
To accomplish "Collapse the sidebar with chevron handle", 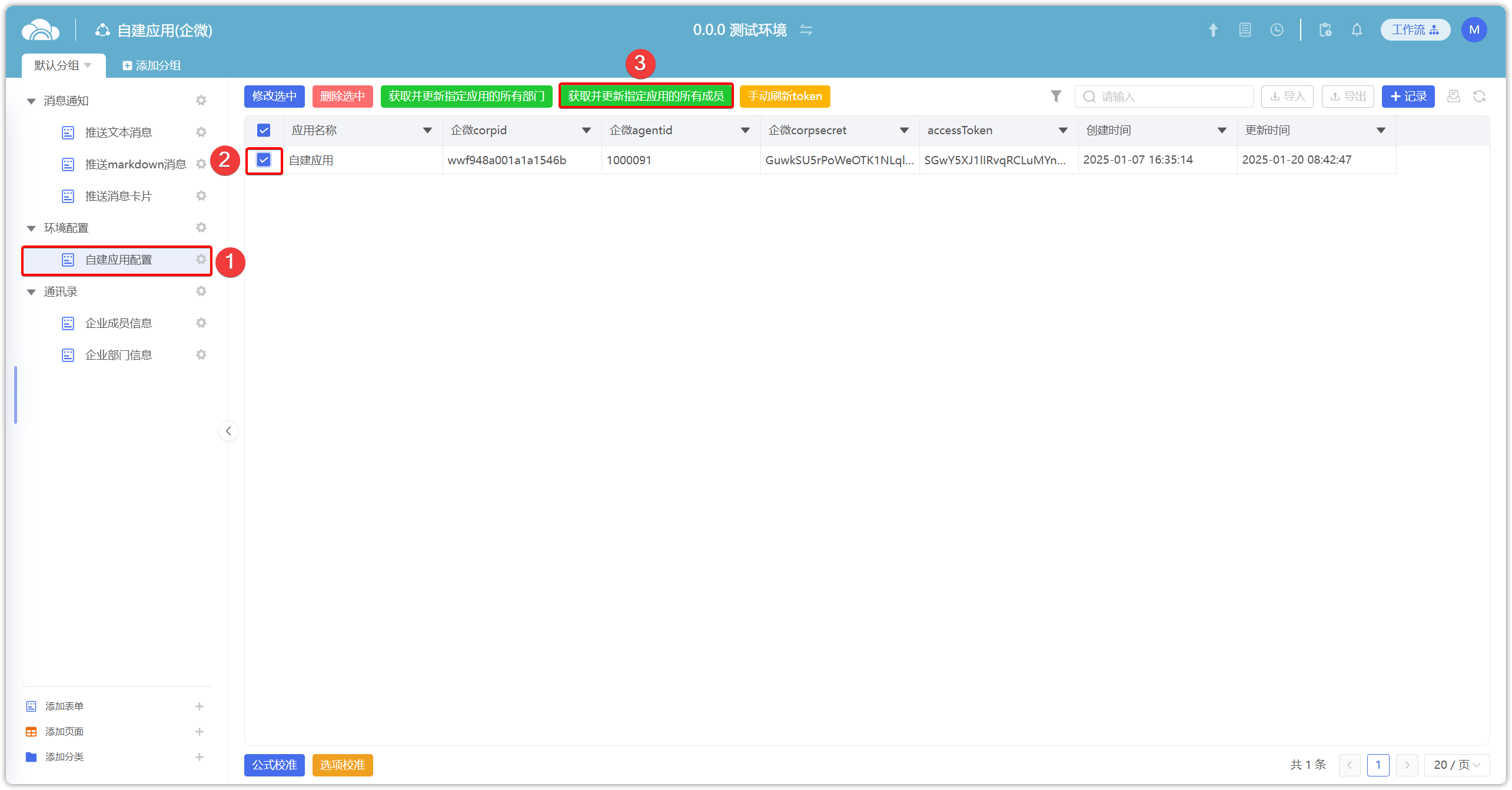I will point(228,431).
